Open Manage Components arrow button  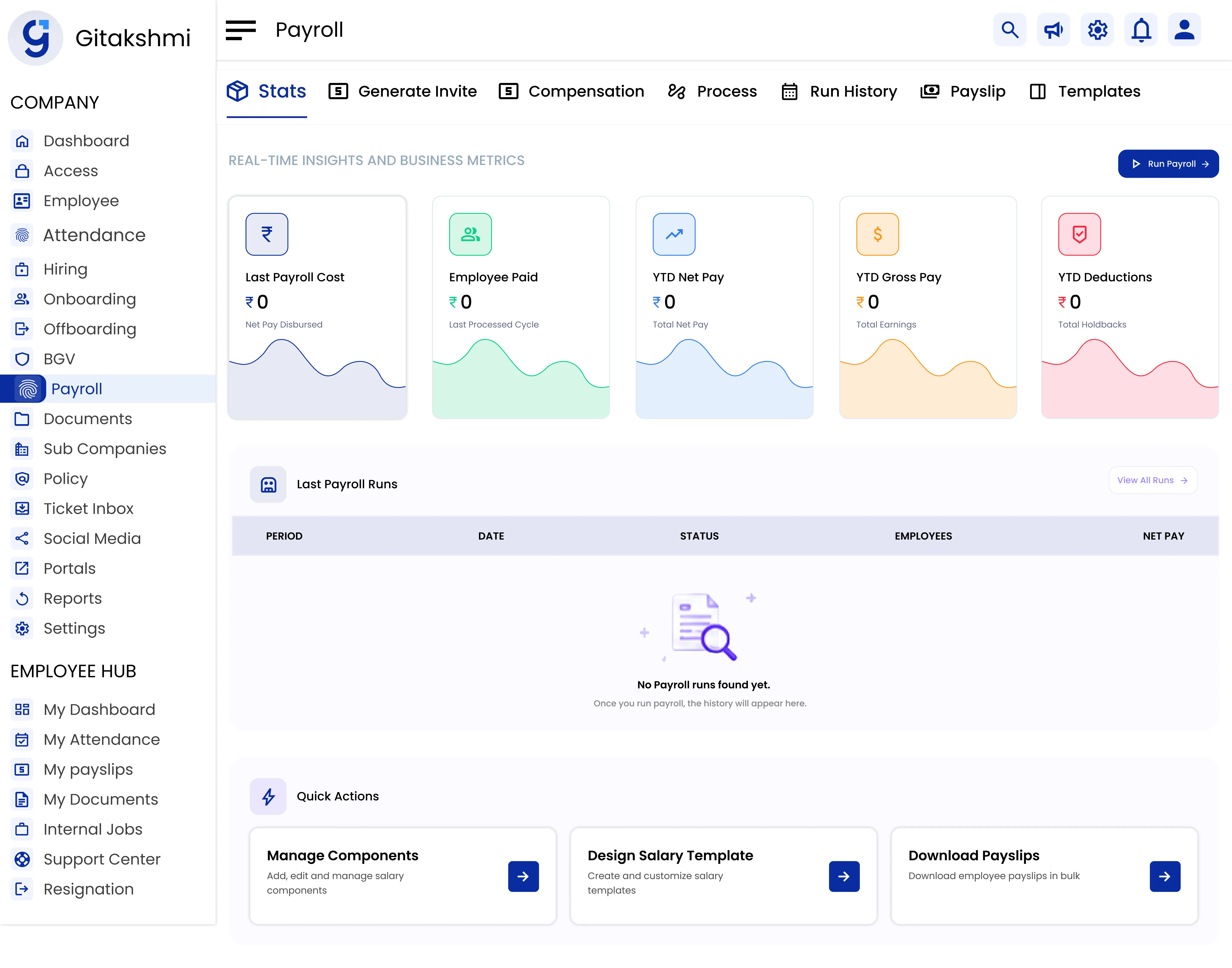pyautogui.click(x=523, y=876)
